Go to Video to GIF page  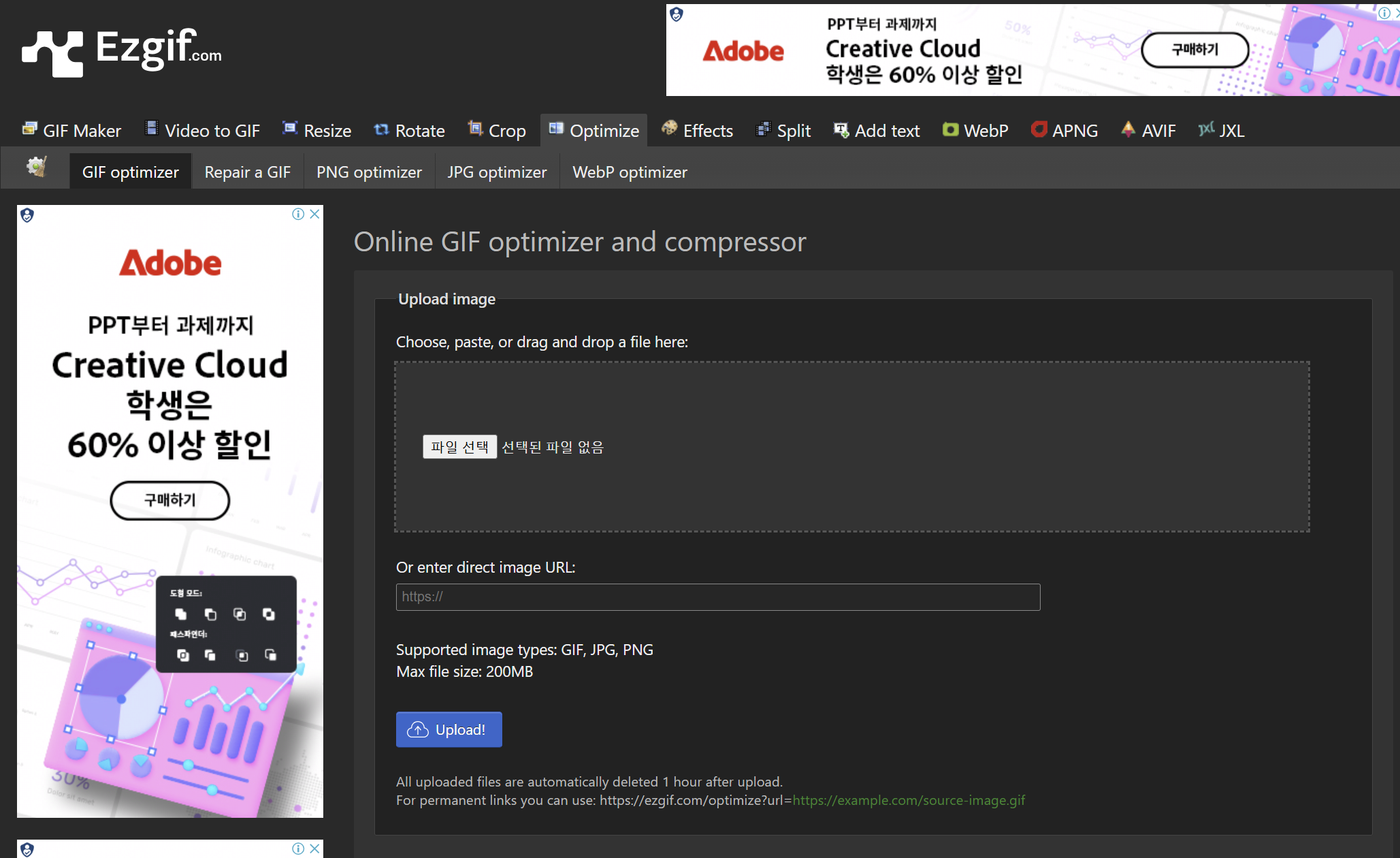pos(203,130)
